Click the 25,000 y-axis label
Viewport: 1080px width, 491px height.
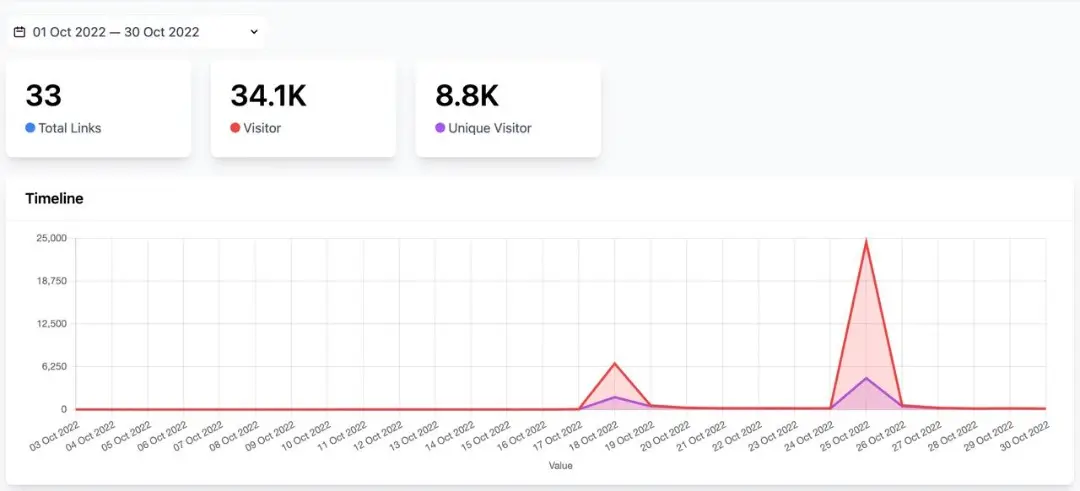(x=51, y=238)
